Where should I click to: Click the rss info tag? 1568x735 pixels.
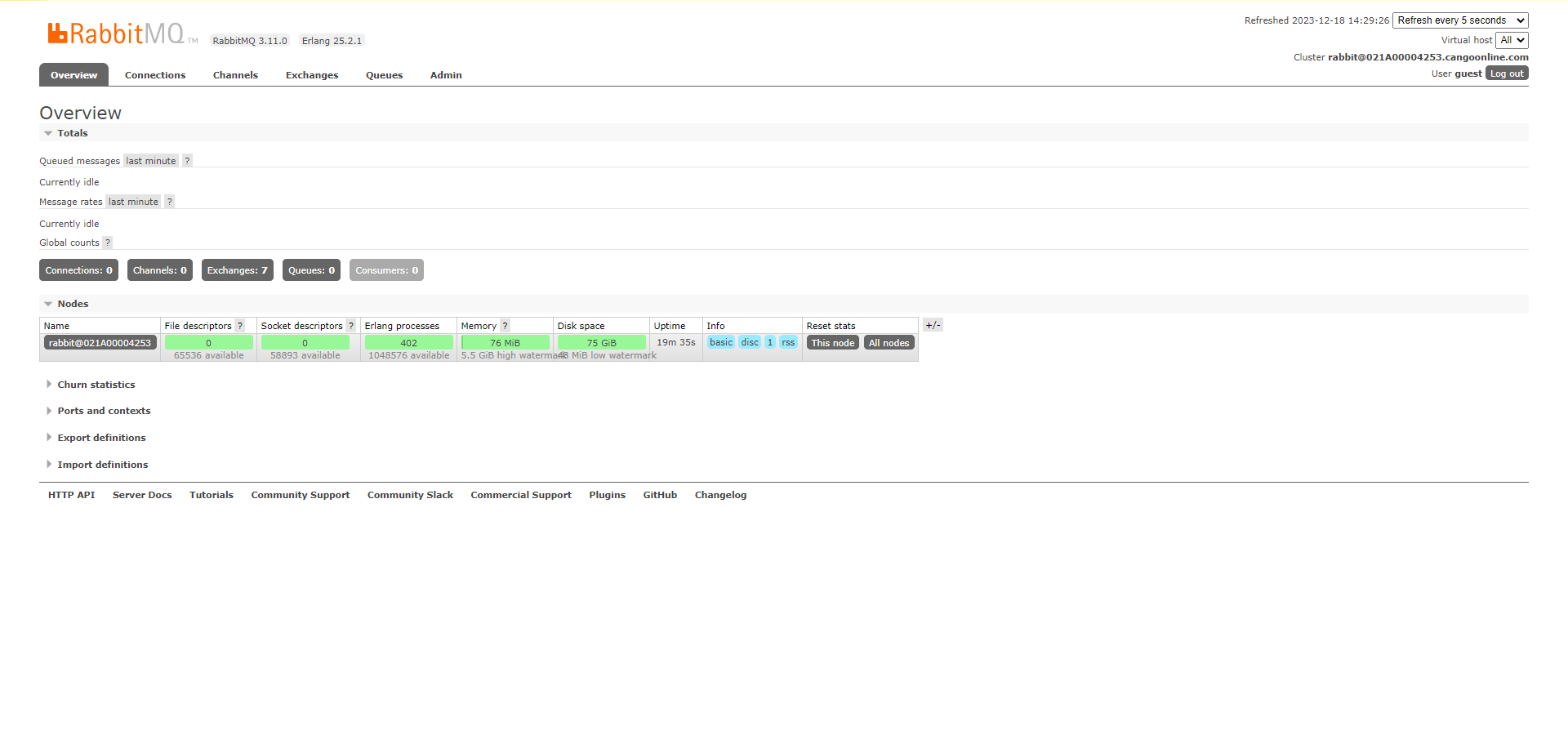788,342
